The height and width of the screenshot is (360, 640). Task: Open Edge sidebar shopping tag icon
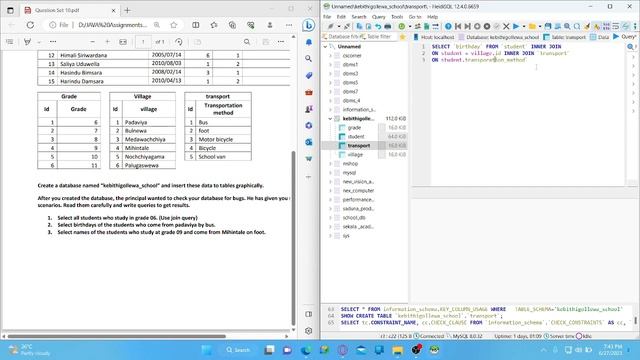click(x=309, y=76)
